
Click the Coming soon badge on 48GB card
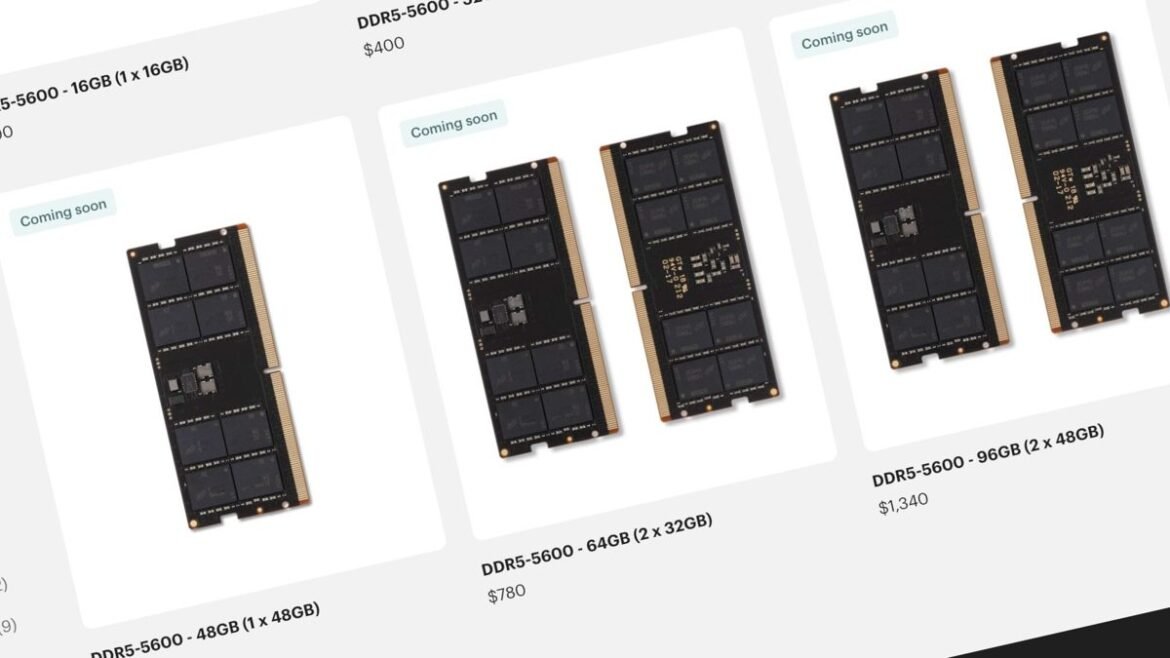click(x=63, y=211)
